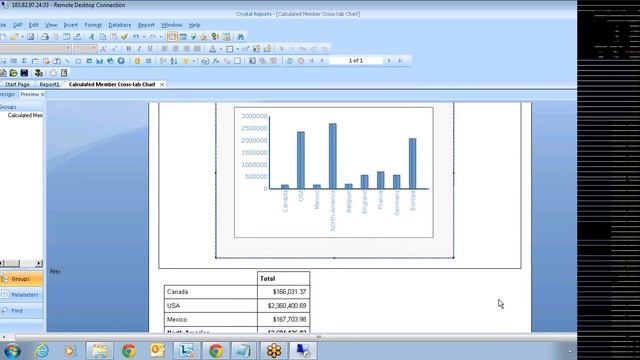The height and width of the screenshot is (360, 640).
Task: Insert a box with the Box tool
Action: click(x=78, y=61)
